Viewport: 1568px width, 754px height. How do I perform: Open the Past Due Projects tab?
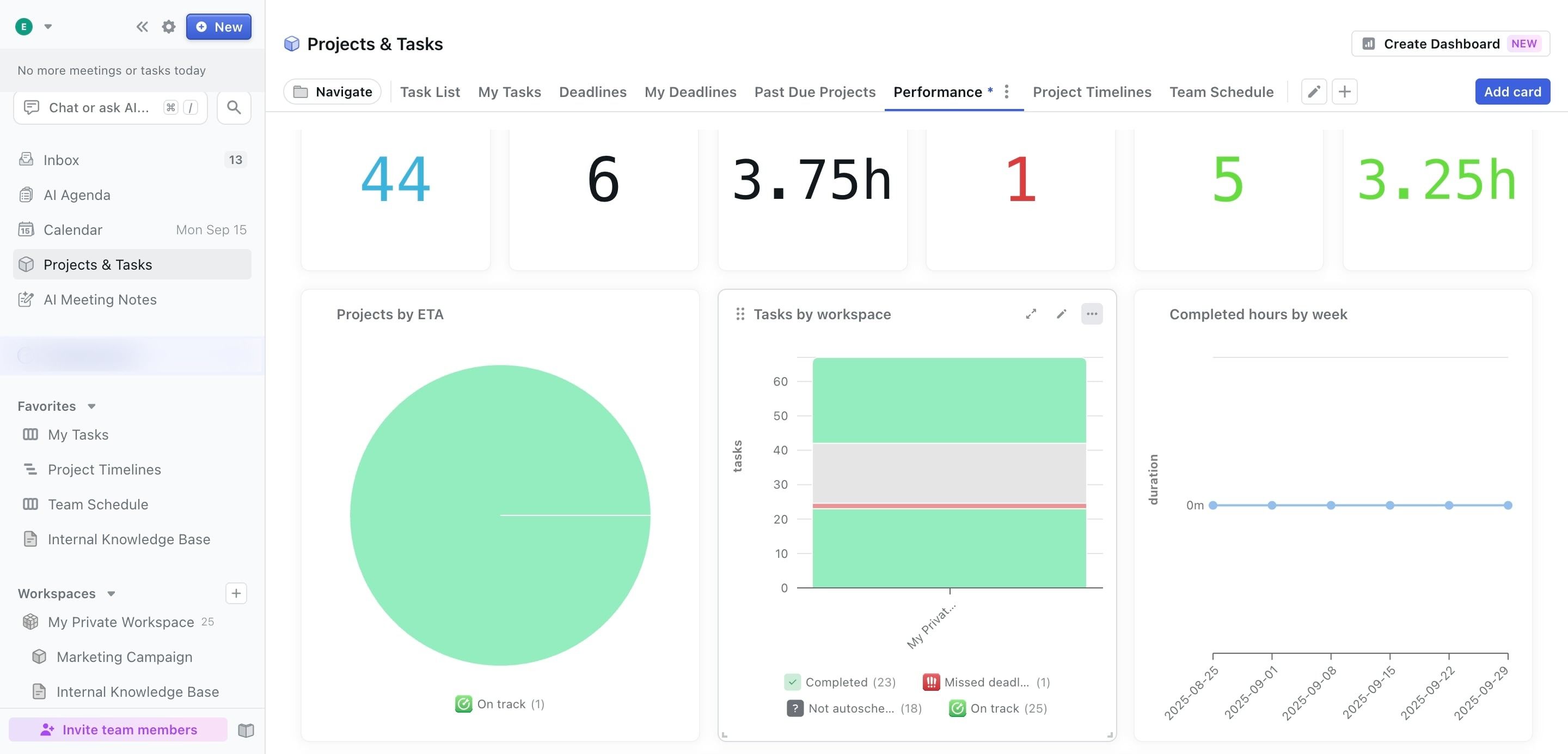pyautogui.click(x=815, y=92)
